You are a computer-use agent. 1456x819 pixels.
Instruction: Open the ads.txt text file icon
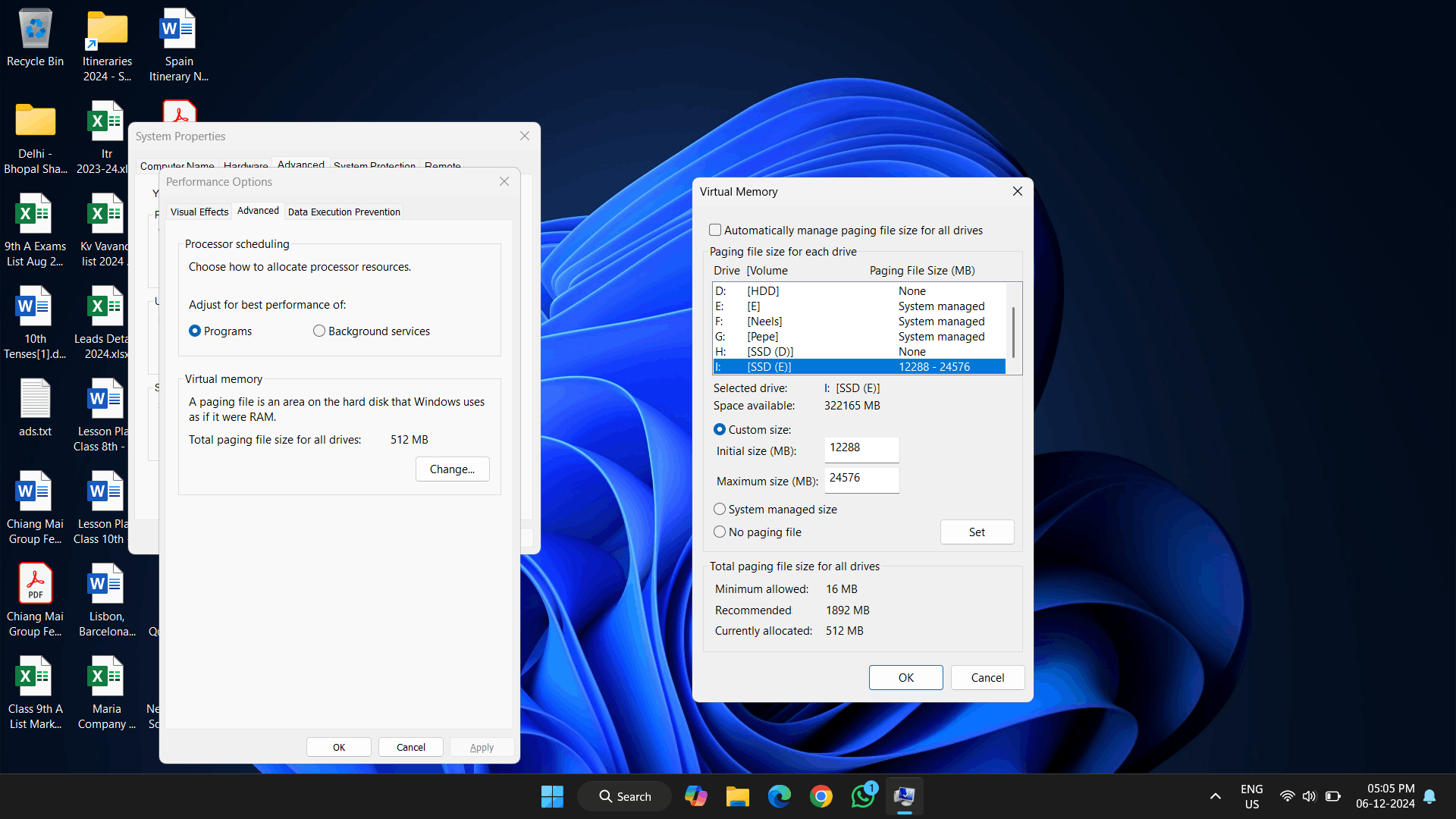(x=35, y=400)
